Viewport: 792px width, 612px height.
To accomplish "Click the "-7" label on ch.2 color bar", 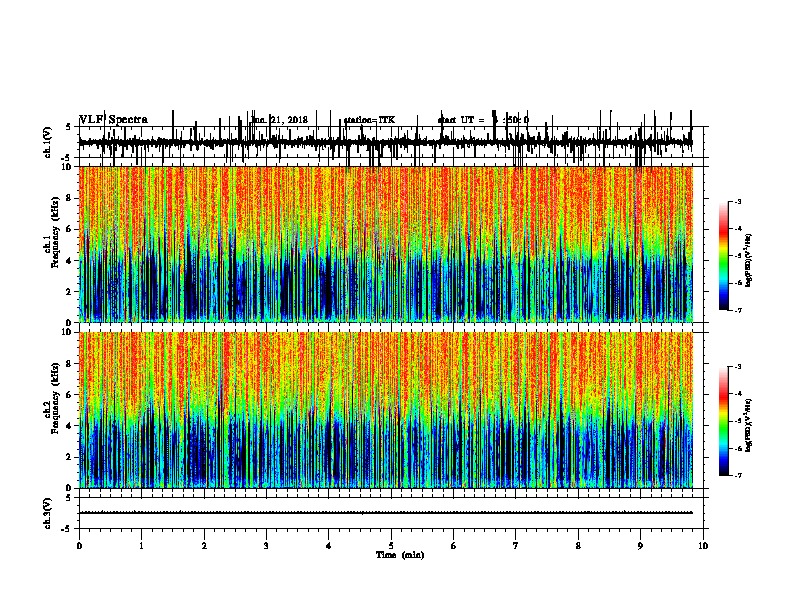I will tap(737, 476).
